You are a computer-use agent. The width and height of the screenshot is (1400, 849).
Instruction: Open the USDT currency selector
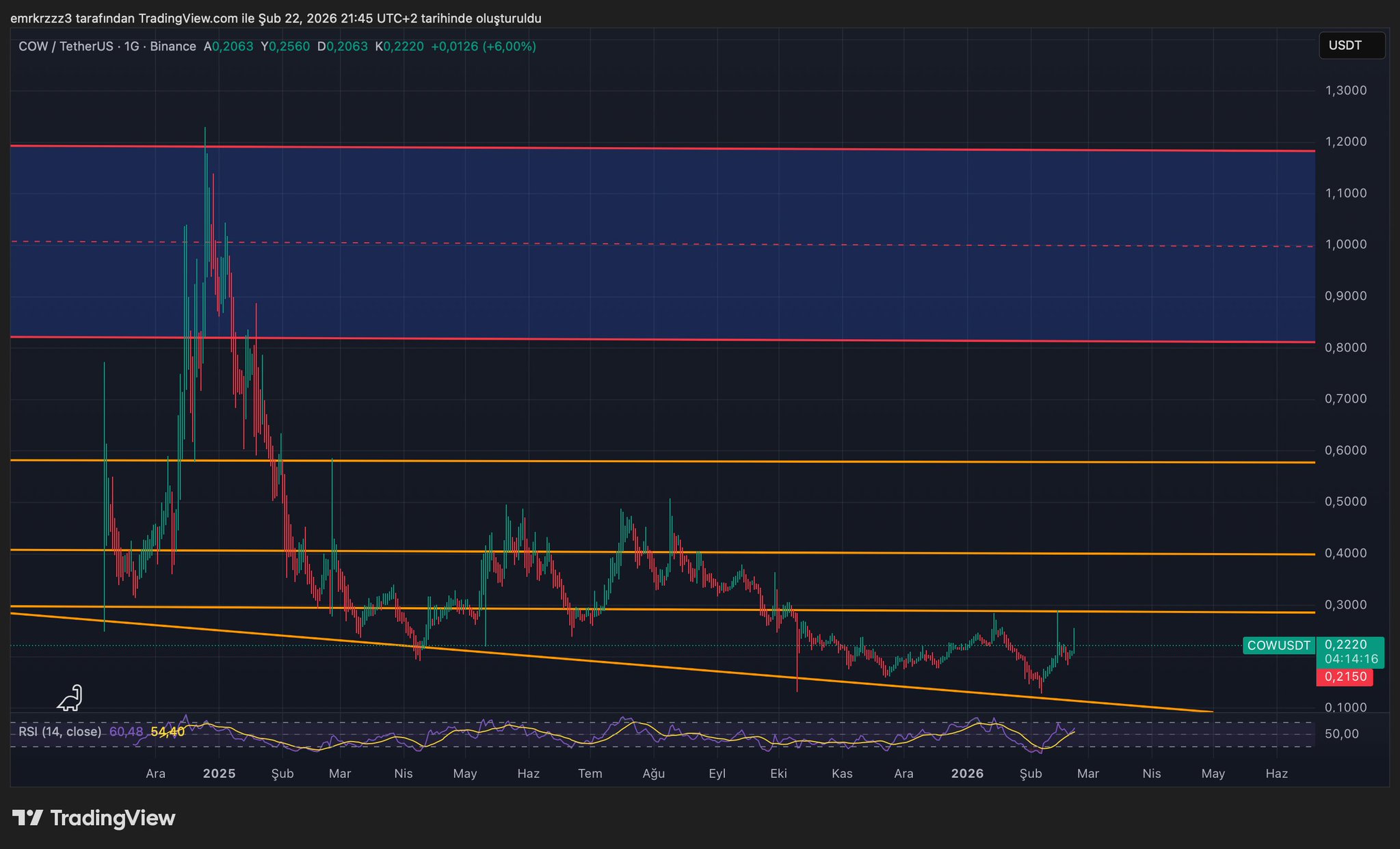pyautogui.click(x=1351, y=46)
